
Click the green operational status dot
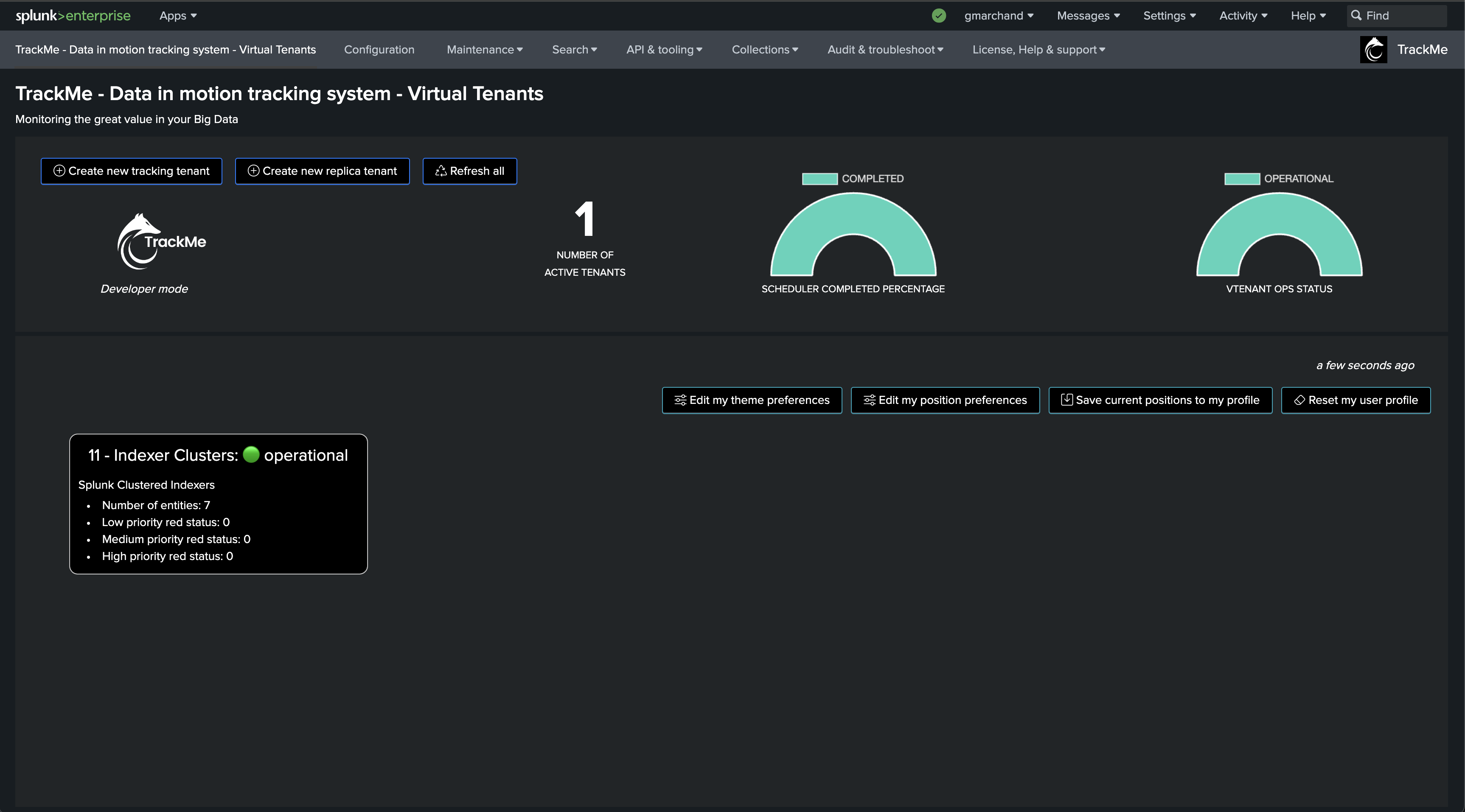pos(251,454)
